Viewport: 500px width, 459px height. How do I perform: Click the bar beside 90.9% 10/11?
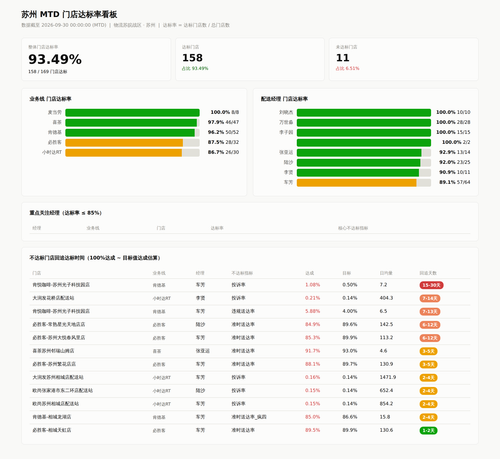coord(364,173)
